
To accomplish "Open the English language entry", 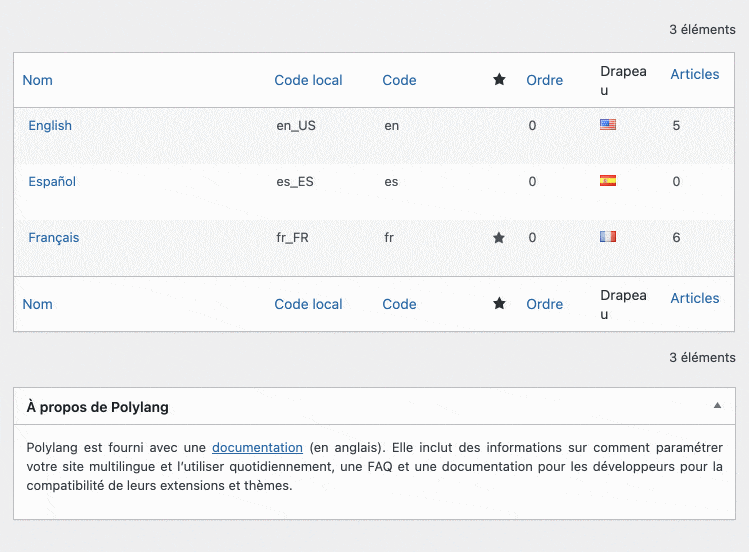I will (50, 125).
